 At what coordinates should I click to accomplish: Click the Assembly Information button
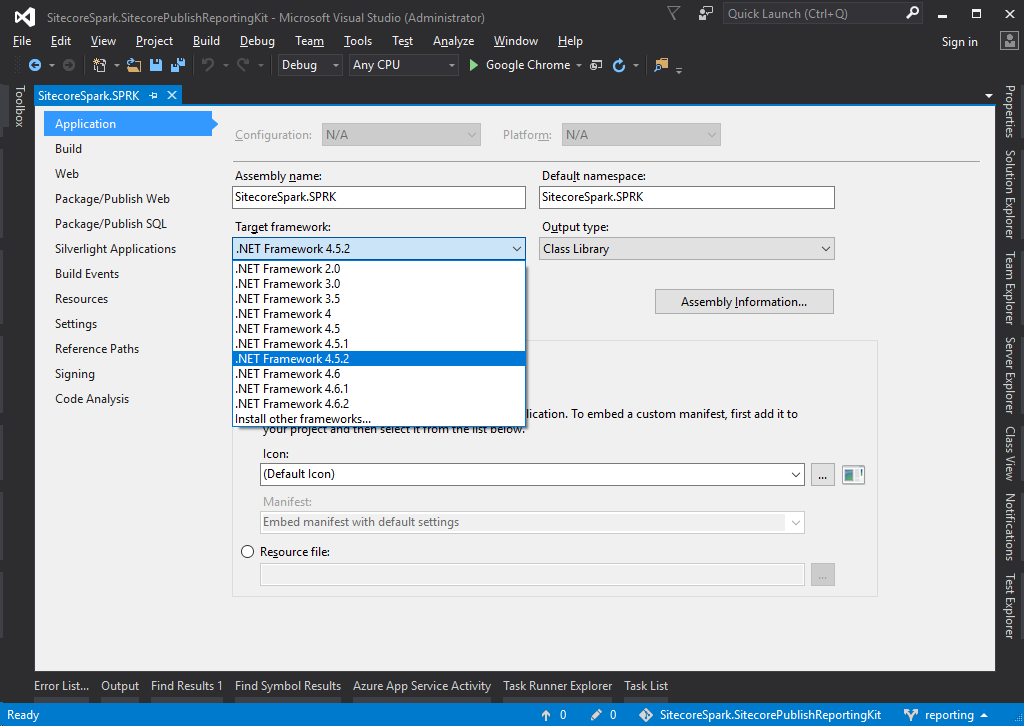(744, 302)
